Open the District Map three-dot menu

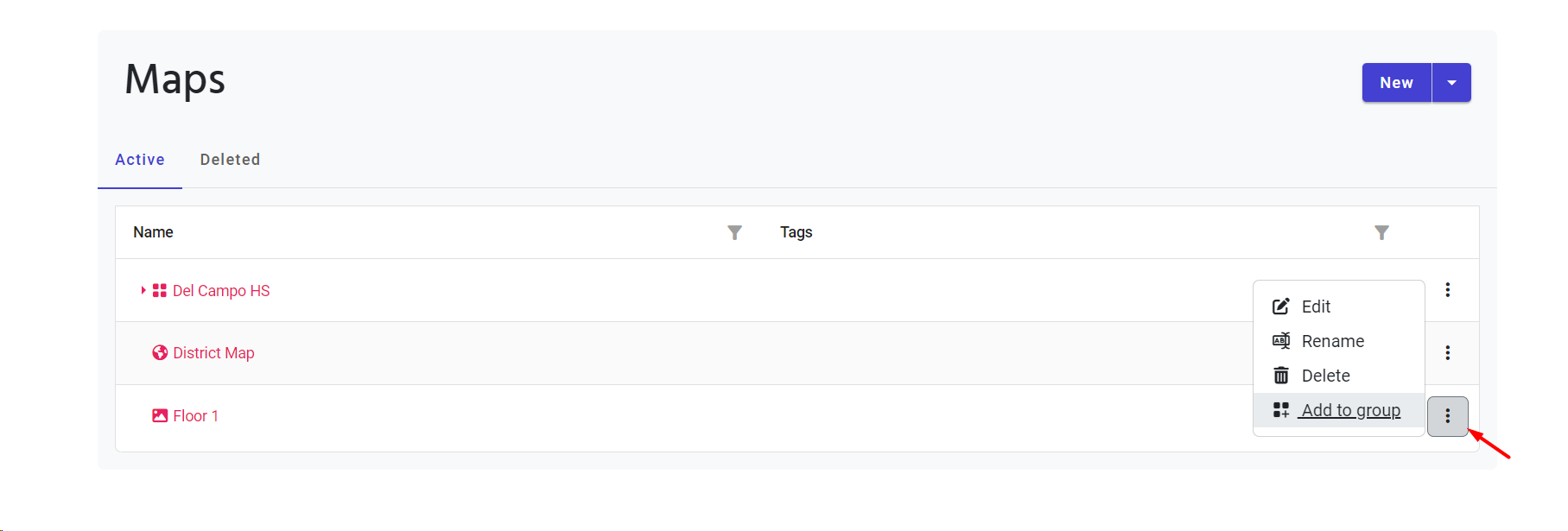pyautogui.click(x=1447, y=353)
